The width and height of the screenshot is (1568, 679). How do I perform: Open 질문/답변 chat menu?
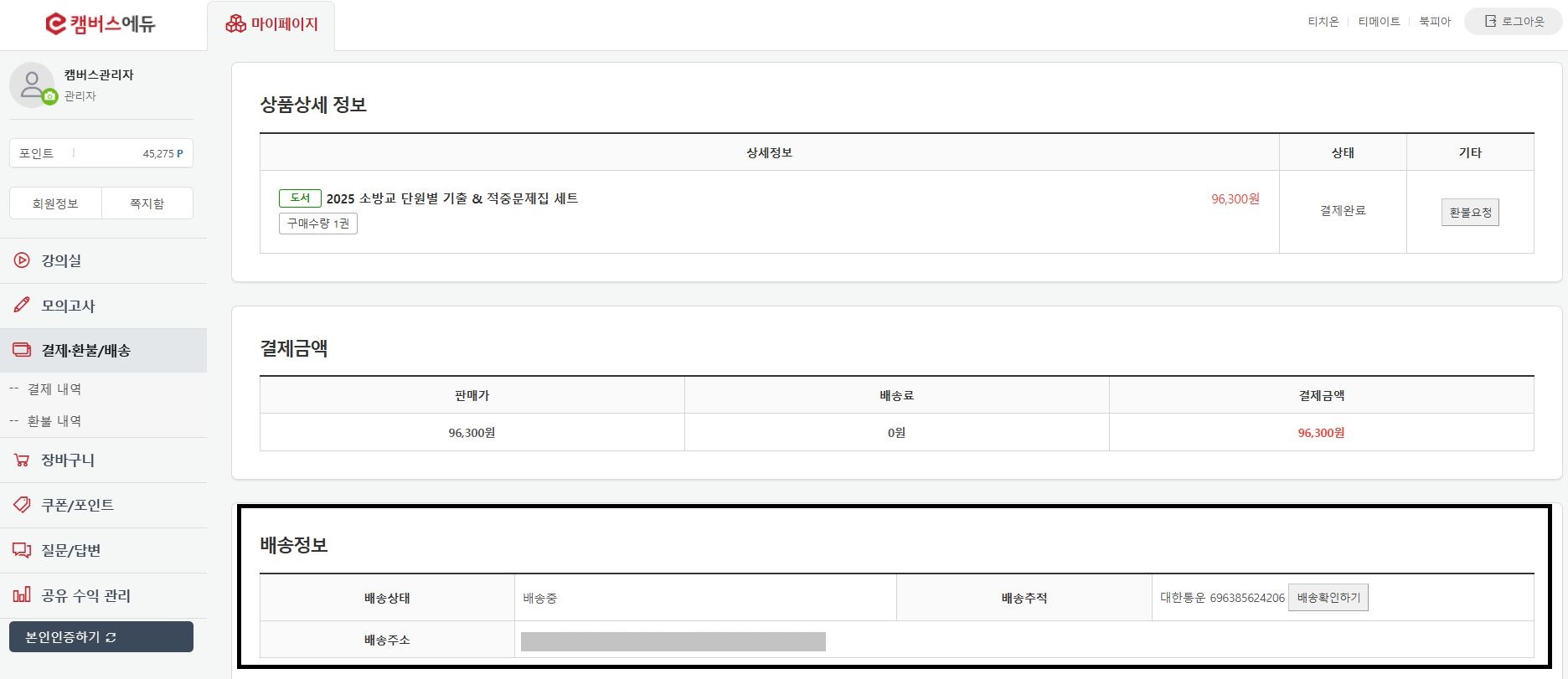70,550
